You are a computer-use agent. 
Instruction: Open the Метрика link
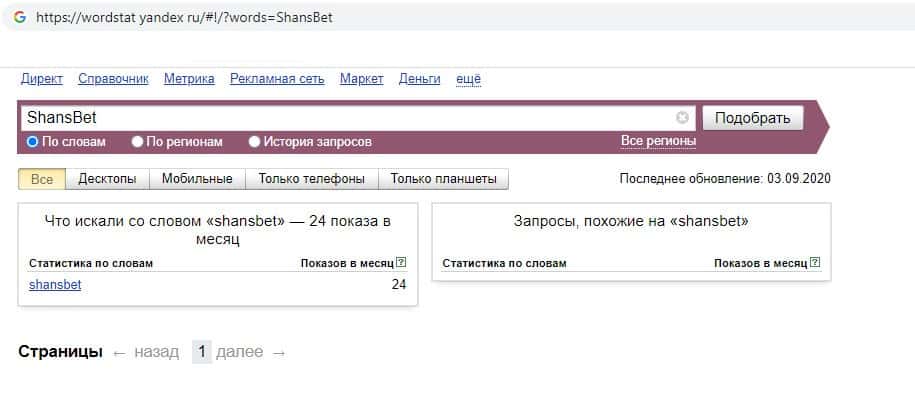click(189, 79)
